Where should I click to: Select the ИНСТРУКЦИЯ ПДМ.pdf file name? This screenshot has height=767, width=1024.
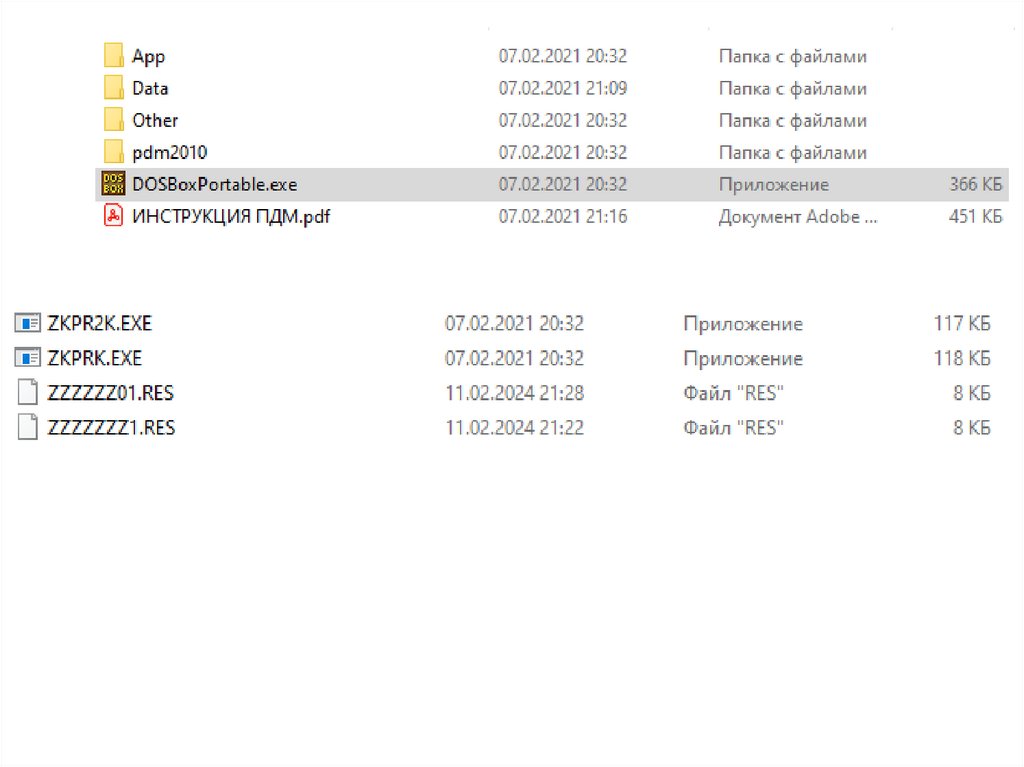click(x=230, y=216)
